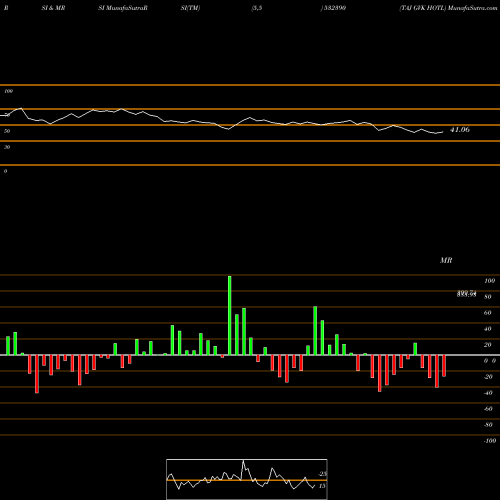
Task: Click the 30 level label in RSI panel
Action: (7, 147)
